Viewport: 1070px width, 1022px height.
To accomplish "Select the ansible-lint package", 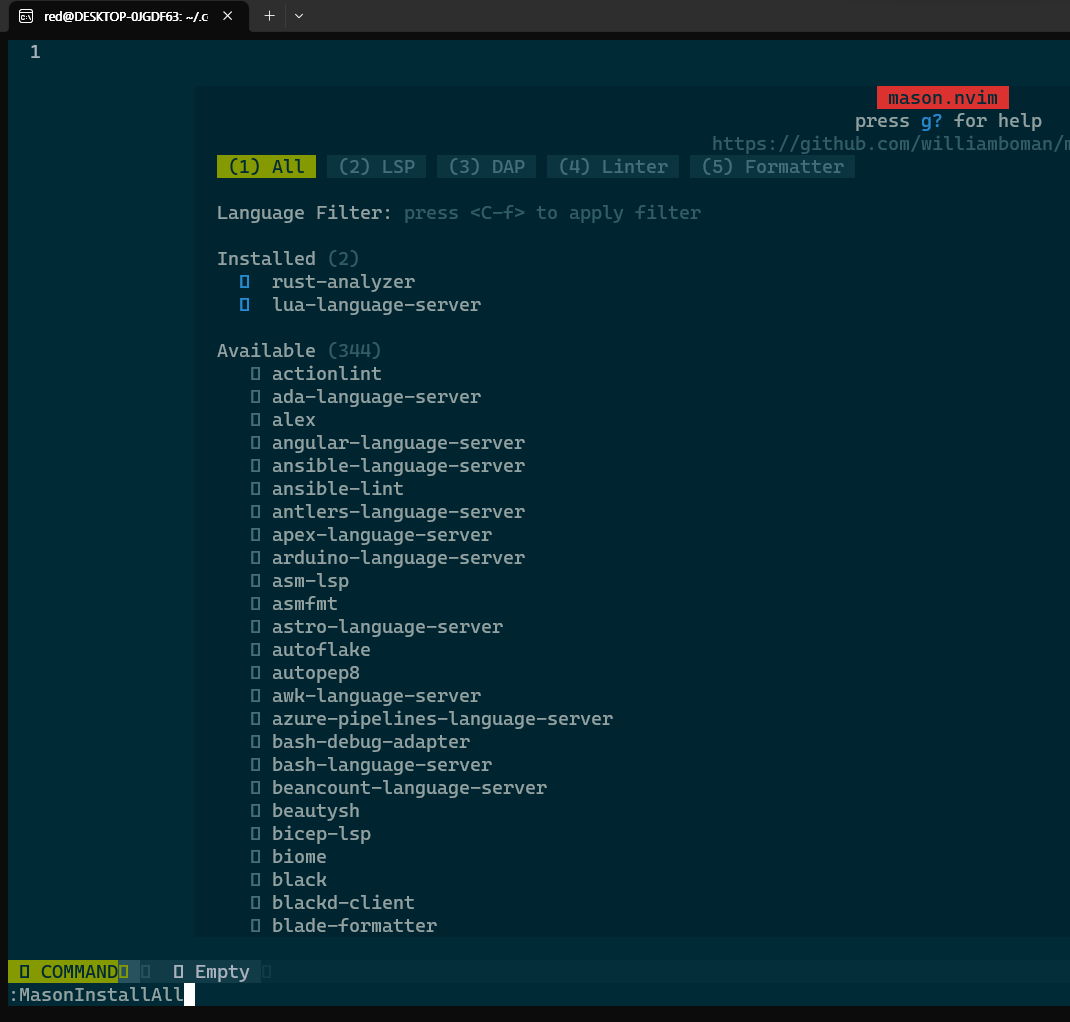I will (338, 488).
